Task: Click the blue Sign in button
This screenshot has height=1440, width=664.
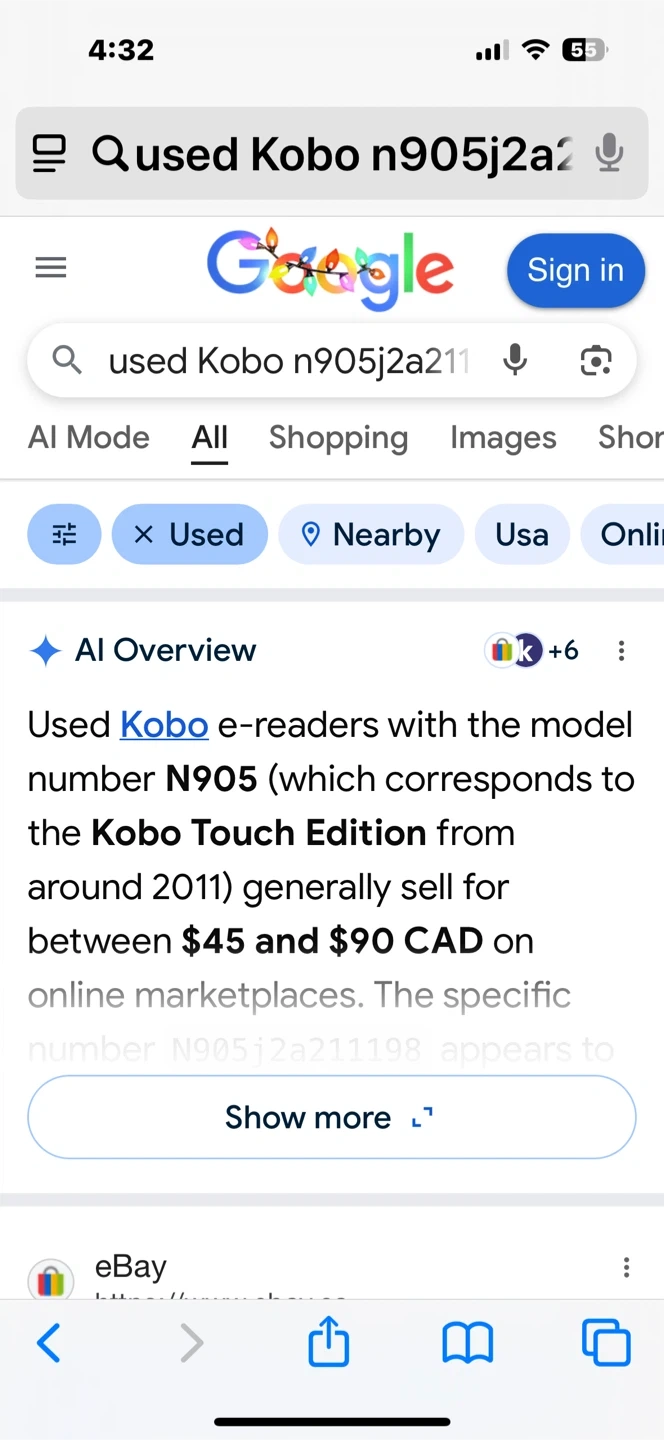Action: [575, 271]
